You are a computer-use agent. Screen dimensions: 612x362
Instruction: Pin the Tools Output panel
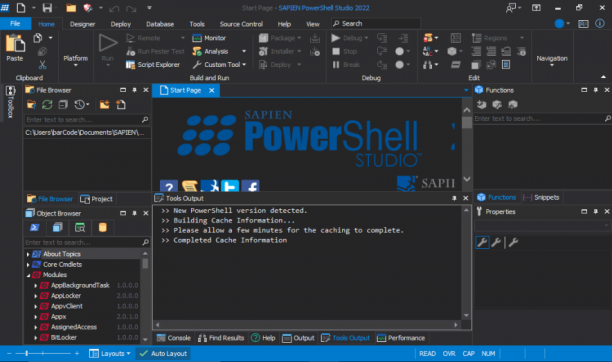[454, 198]
